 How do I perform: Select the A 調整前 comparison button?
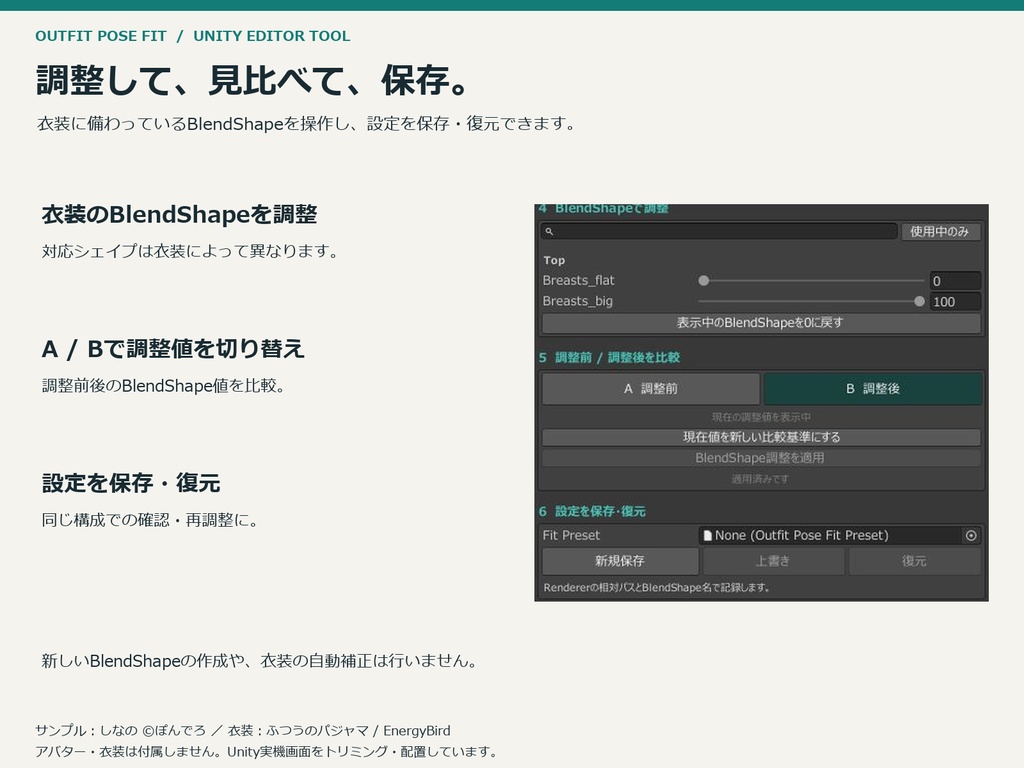pyautogui.click(x=650, y=389)
